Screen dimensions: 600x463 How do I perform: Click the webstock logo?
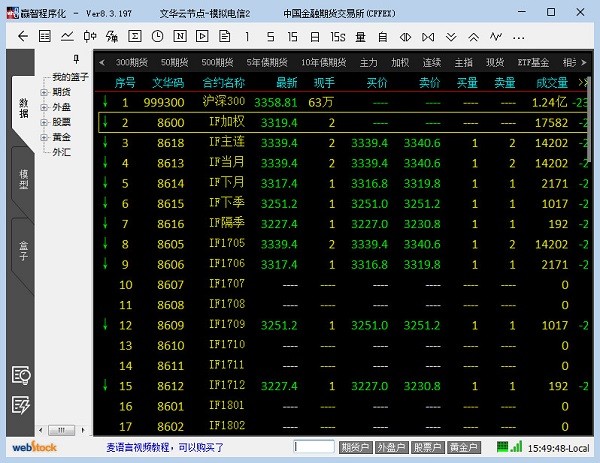tap(34, 447)
